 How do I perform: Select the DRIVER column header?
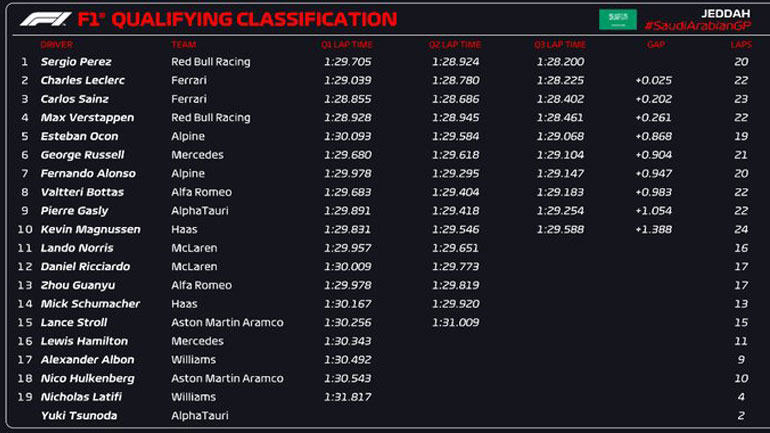(x=56, y=45)
